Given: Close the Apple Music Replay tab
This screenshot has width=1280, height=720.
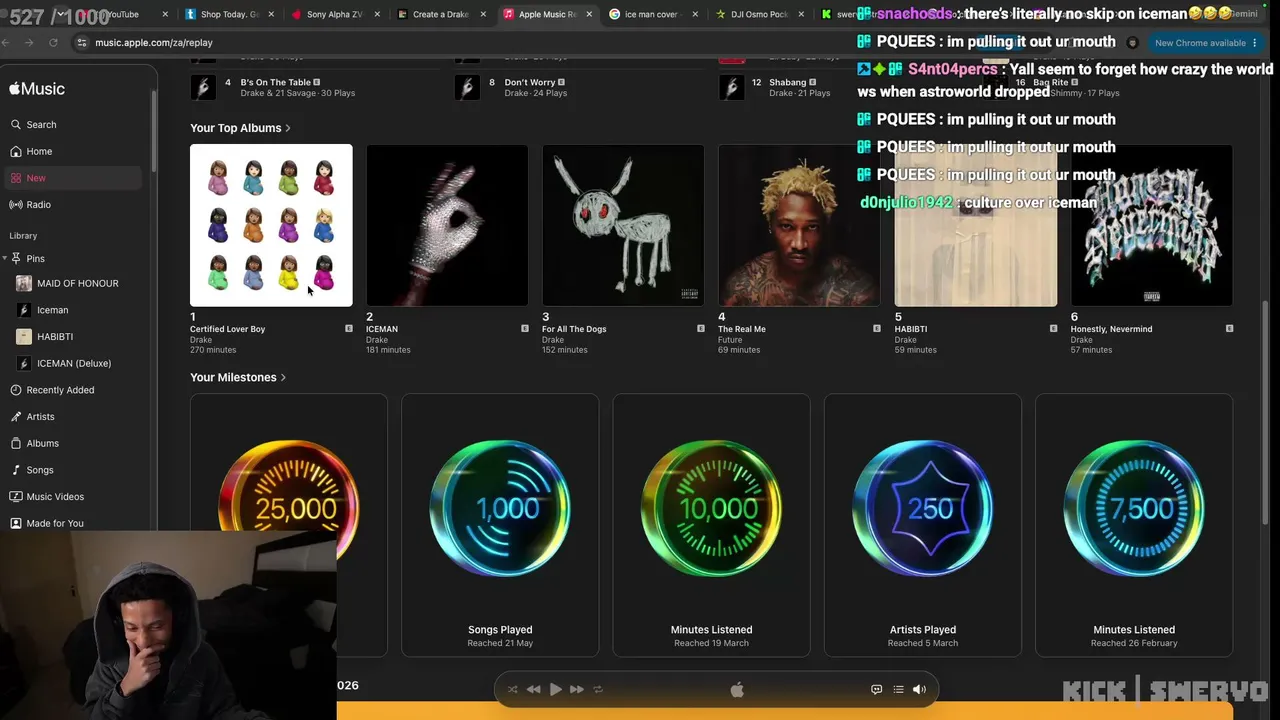Looking at the screenshot, I should click(x=589, y=14).
